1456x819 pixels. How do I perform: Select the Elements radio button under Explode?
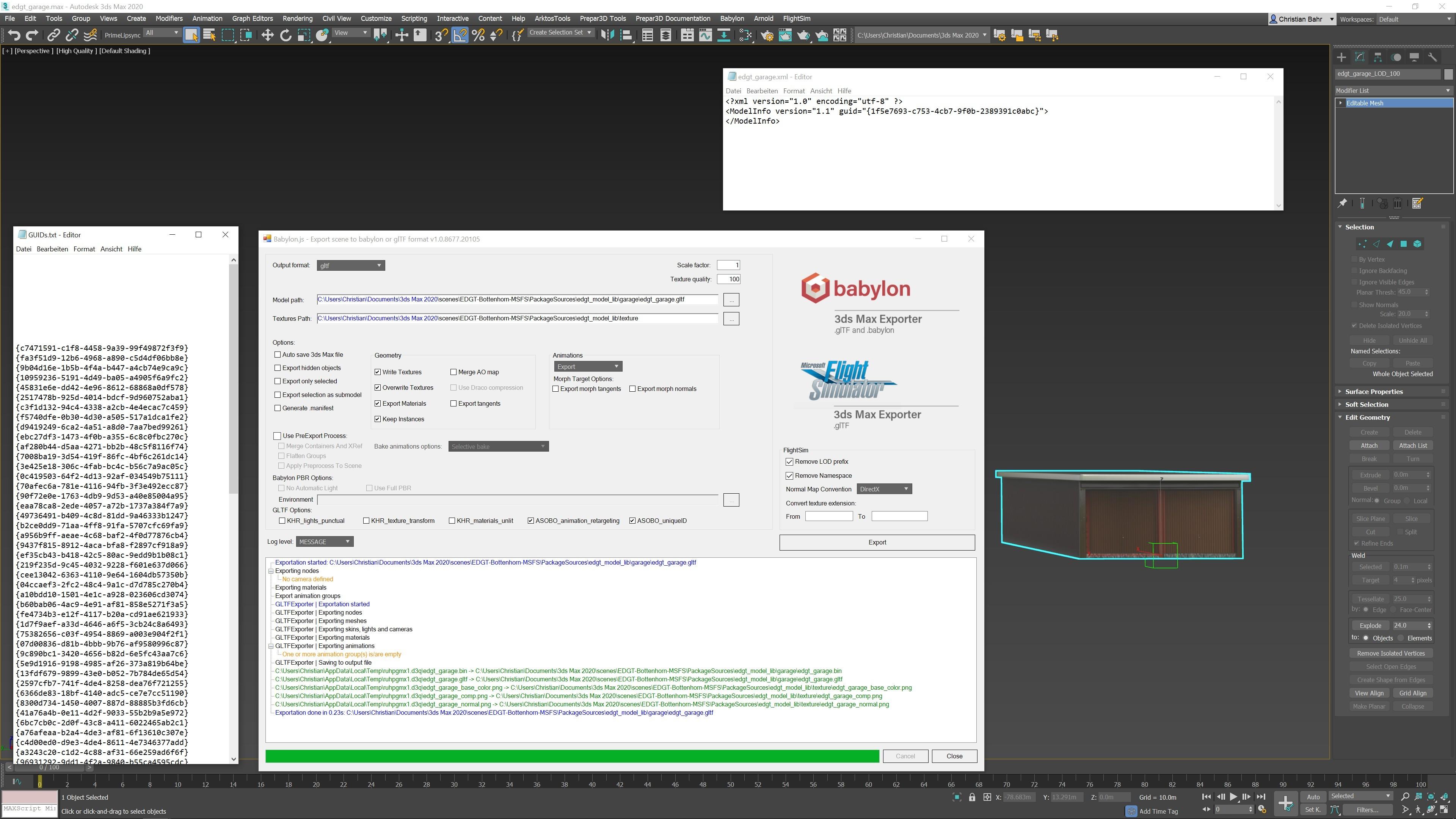coord(1401,638)
